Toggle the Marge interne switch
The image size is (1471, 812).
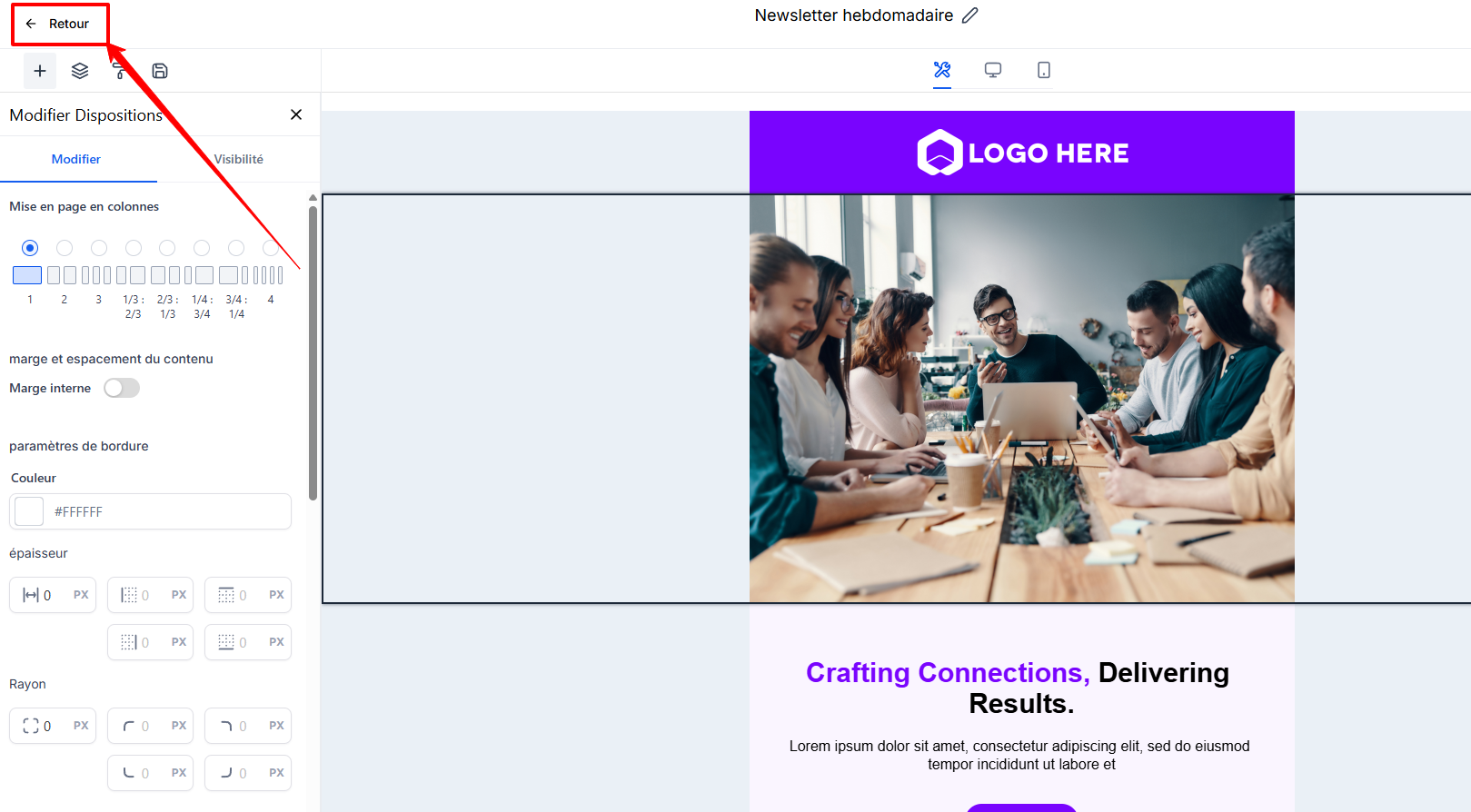[x=122, y=388]
